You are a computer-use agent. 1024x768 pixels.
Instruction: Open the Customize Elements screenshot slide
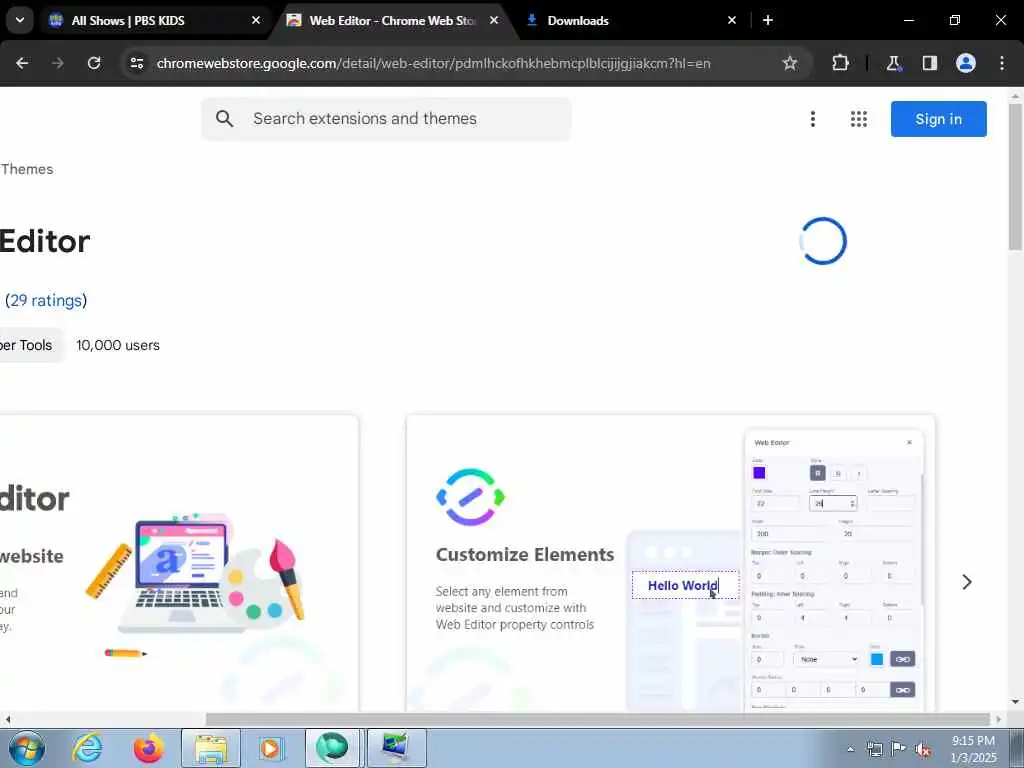[x=670, y=564]
